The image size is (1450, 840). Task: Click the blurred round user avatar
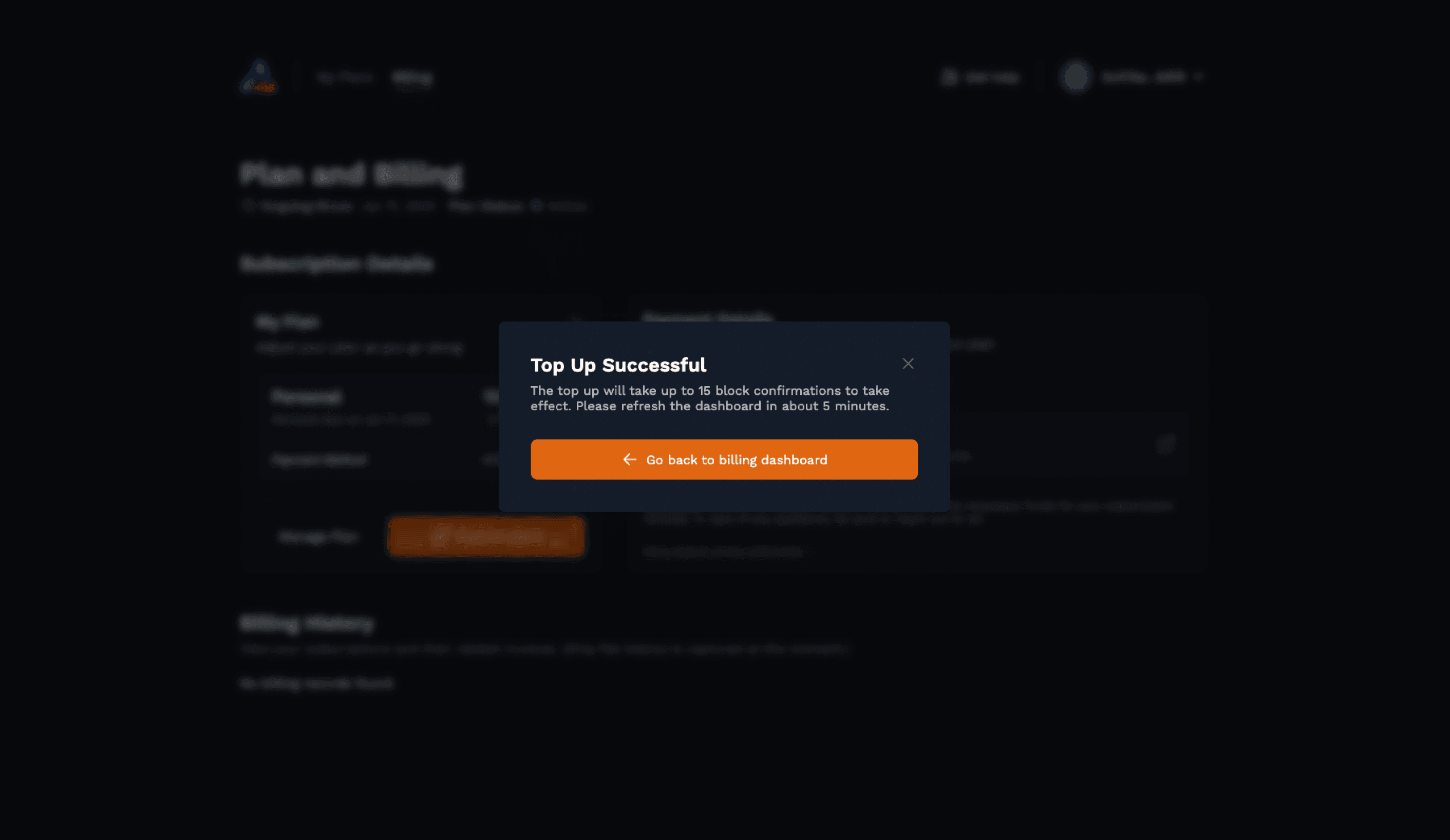(x=1075, y=77)
